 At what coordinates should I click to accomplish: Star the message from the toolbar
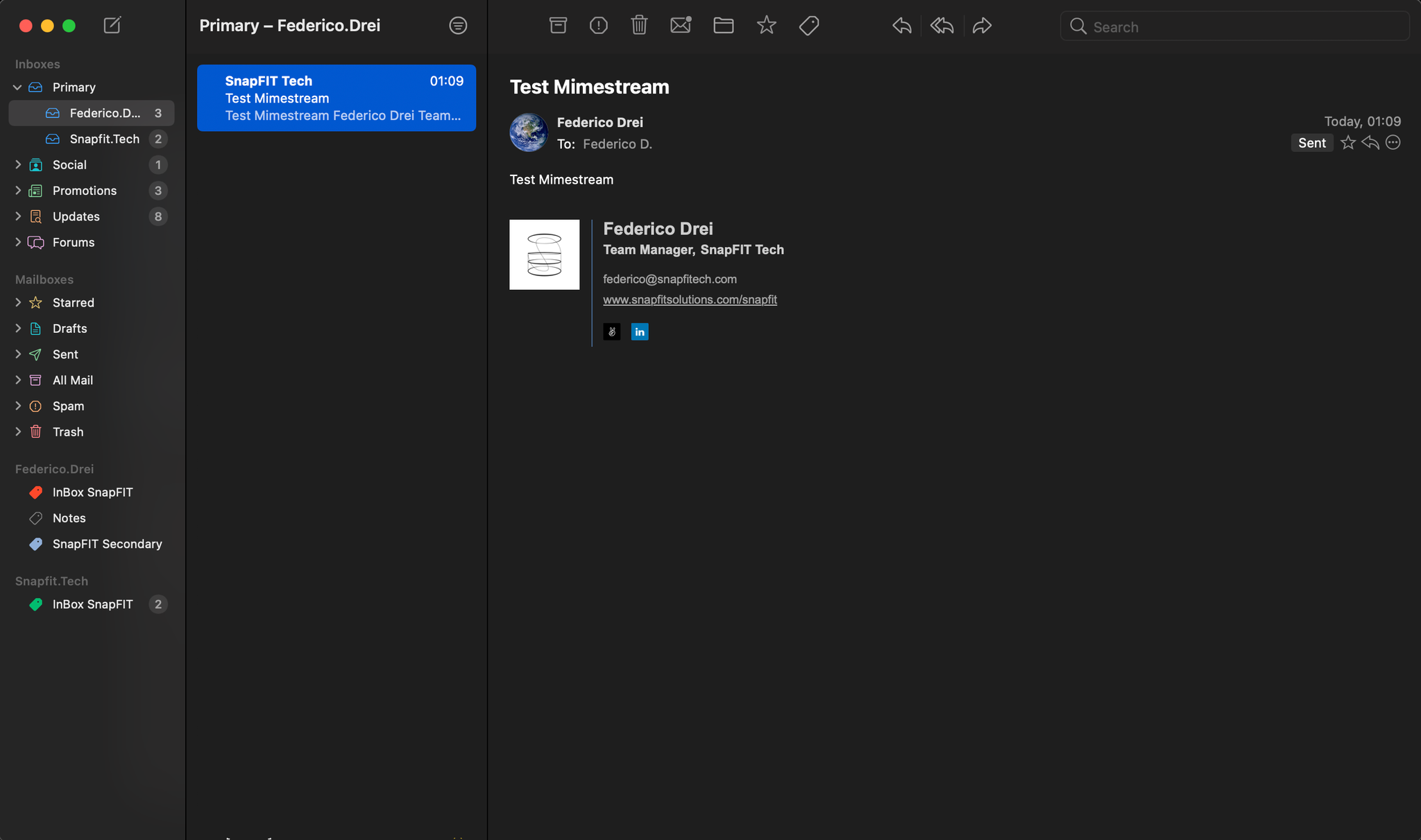pos(766,26)
